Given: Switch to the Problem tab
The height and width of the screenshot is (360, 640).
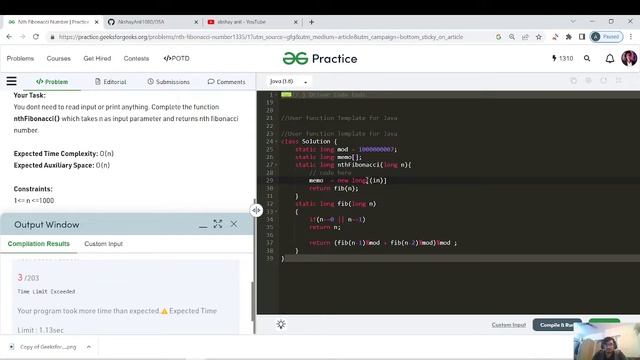Looking at the screenshot, I should pos(52,82).
